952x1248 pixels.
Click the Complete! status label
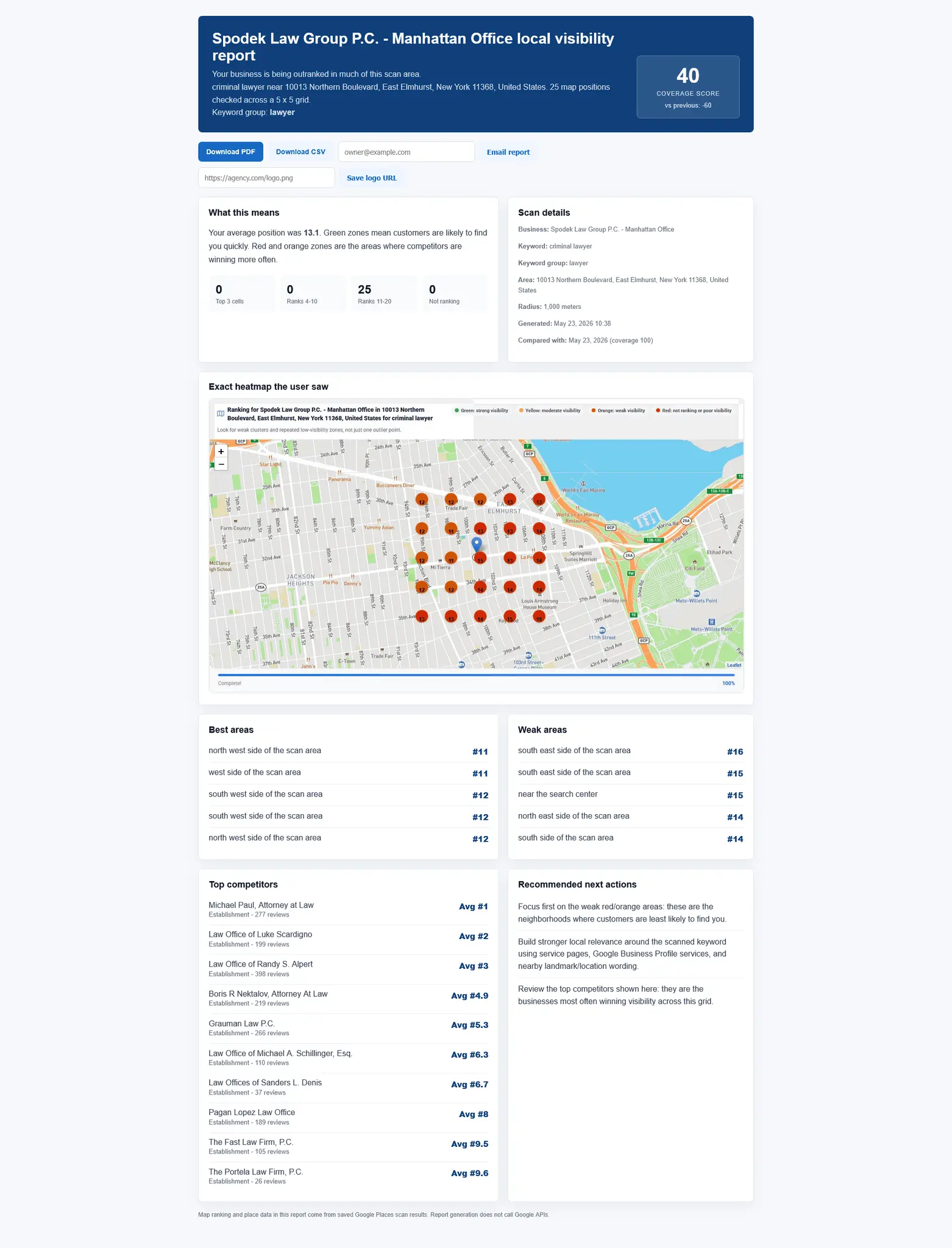(x=229, y=683)
